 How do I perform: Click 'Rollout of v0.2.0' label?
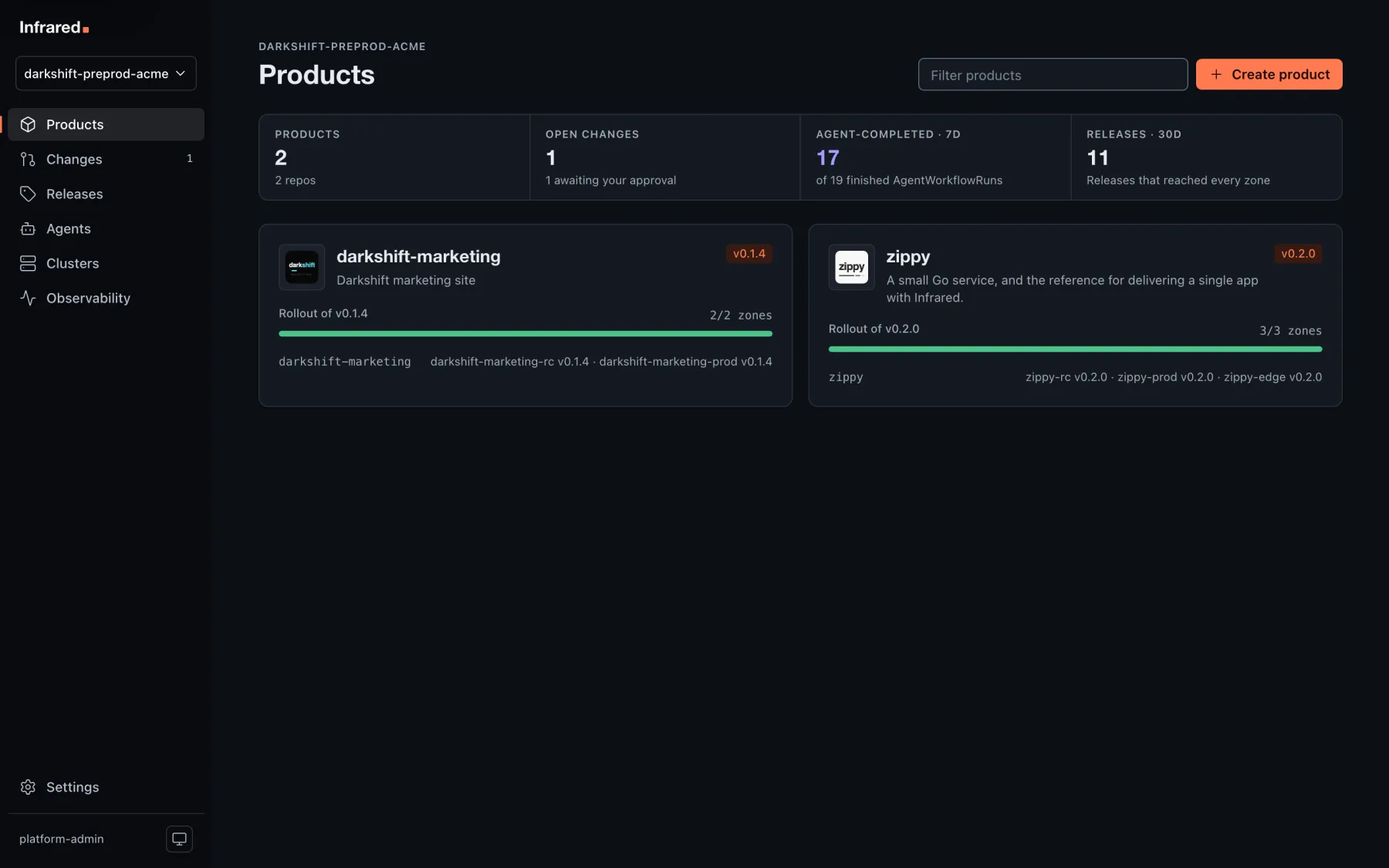click(x=874, y=329)
